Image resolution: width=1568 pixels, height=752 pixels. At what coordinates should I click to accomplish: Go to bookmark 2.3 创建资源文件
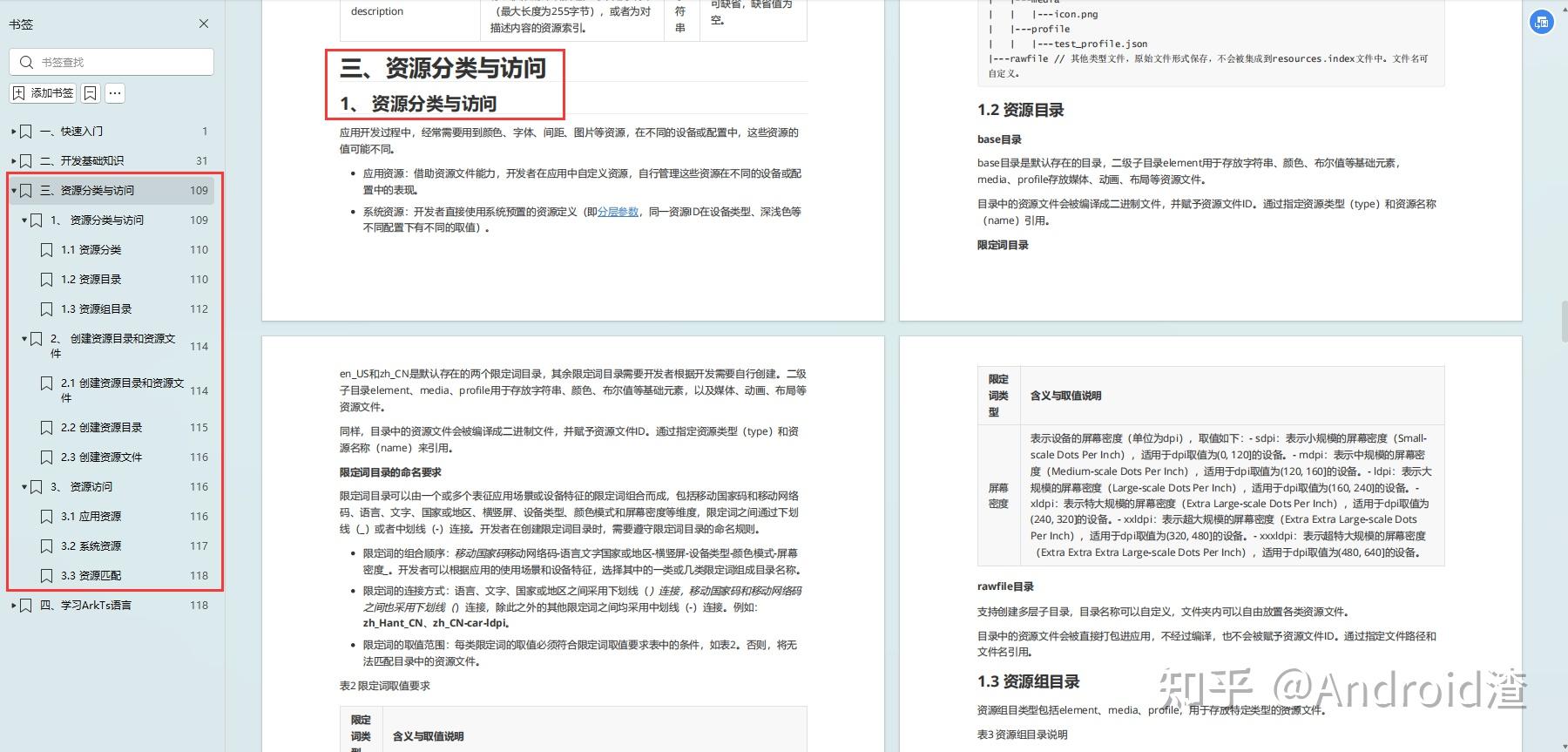(102, 457)
